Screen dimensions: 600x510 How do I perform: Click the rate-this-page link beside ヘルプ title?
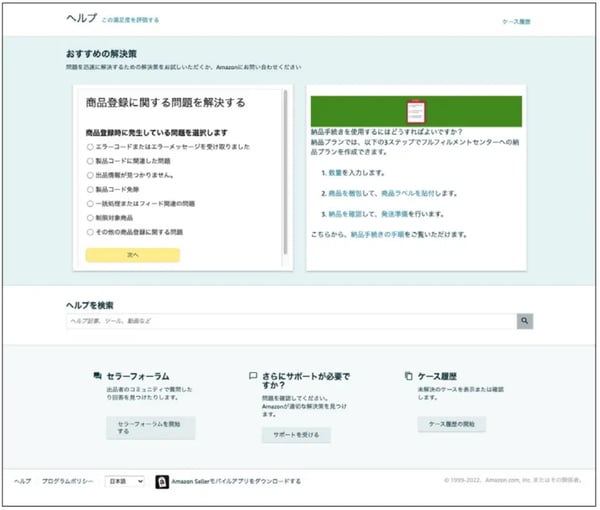point(130,20)
